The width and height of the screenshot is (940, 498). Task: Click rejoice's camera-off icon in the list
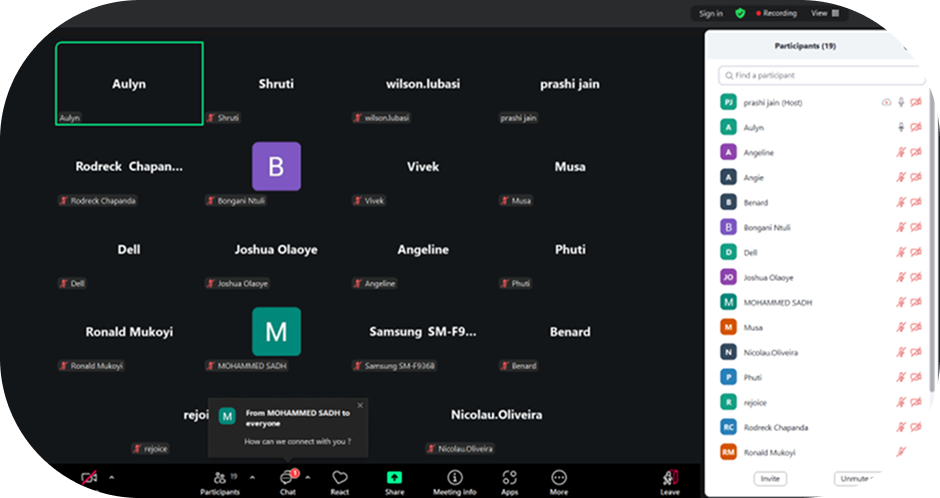point(916,402)
